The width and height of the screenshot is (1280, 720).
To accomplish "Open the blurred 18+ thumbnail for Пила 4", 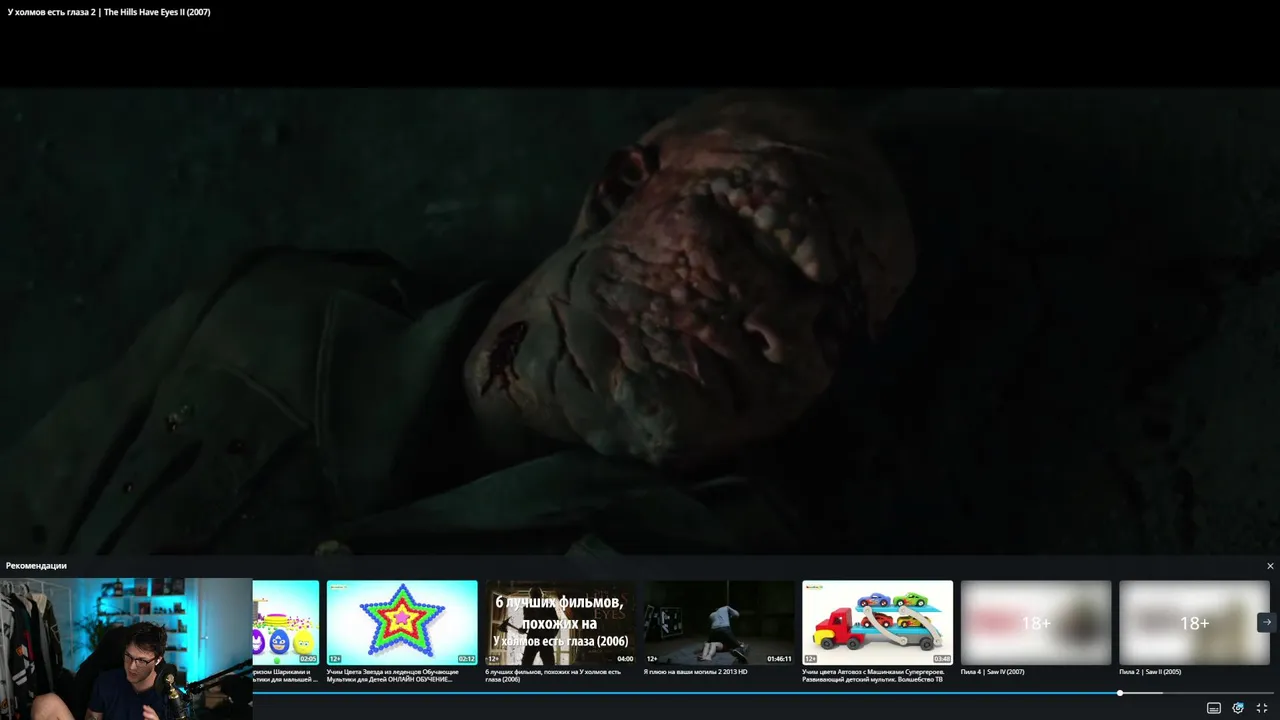I will pyautogui.click(x=1036, y=622).
